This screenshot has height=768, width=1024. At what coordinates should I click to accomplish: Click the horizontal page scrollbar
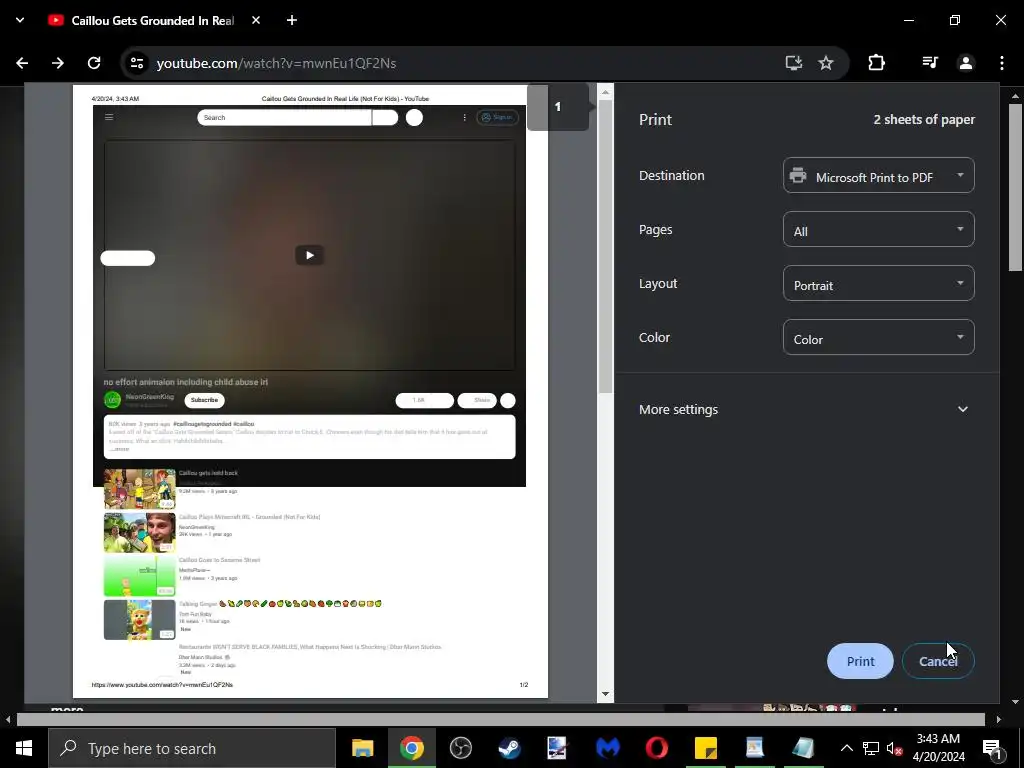tap(500, 719)
